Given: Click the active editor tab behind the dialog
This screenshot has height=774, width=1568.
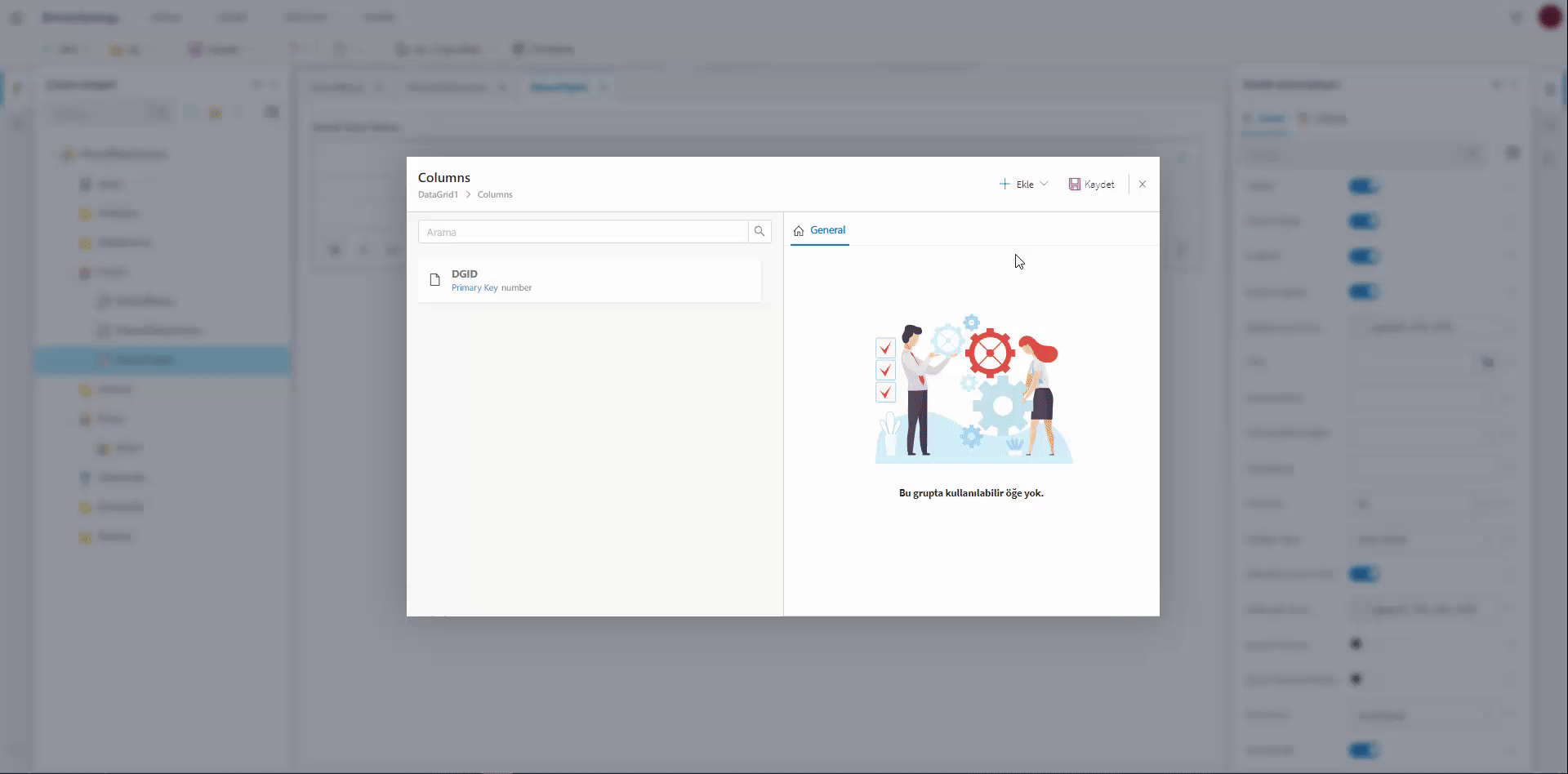Looking at the screenshot, I should [x=559, y=87].
